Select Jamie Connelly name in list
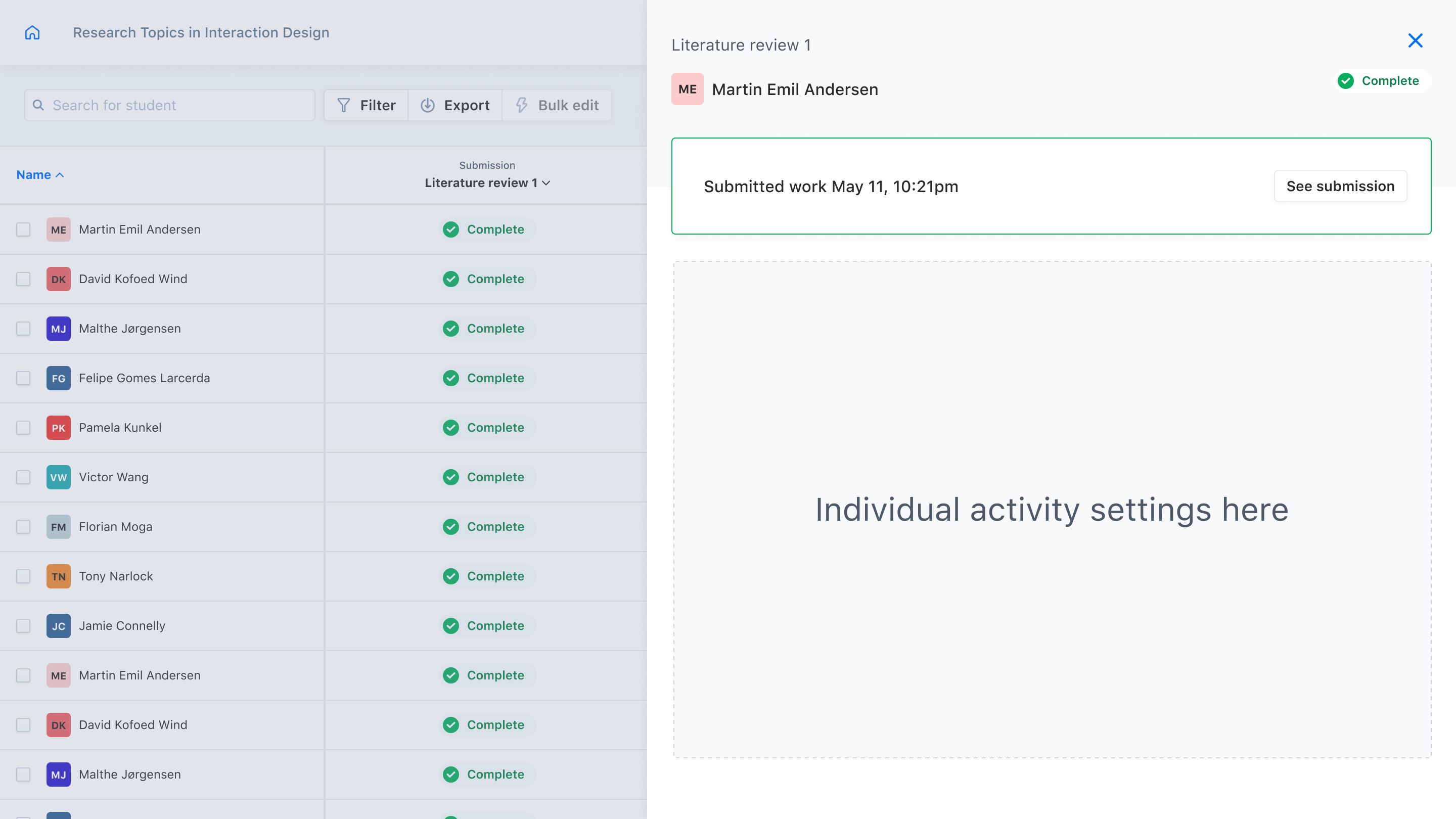 122,626
